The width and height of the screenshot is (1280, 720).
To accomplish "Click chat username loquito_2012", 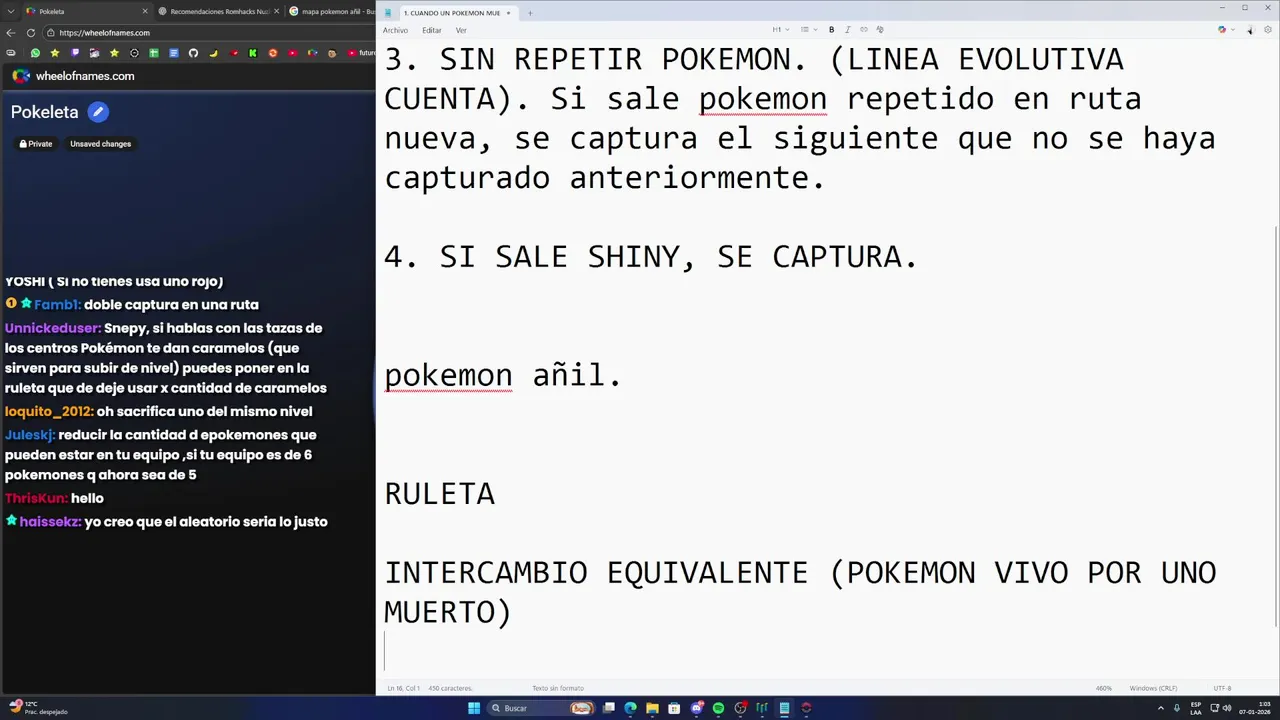I will click(x=49, y=412).
